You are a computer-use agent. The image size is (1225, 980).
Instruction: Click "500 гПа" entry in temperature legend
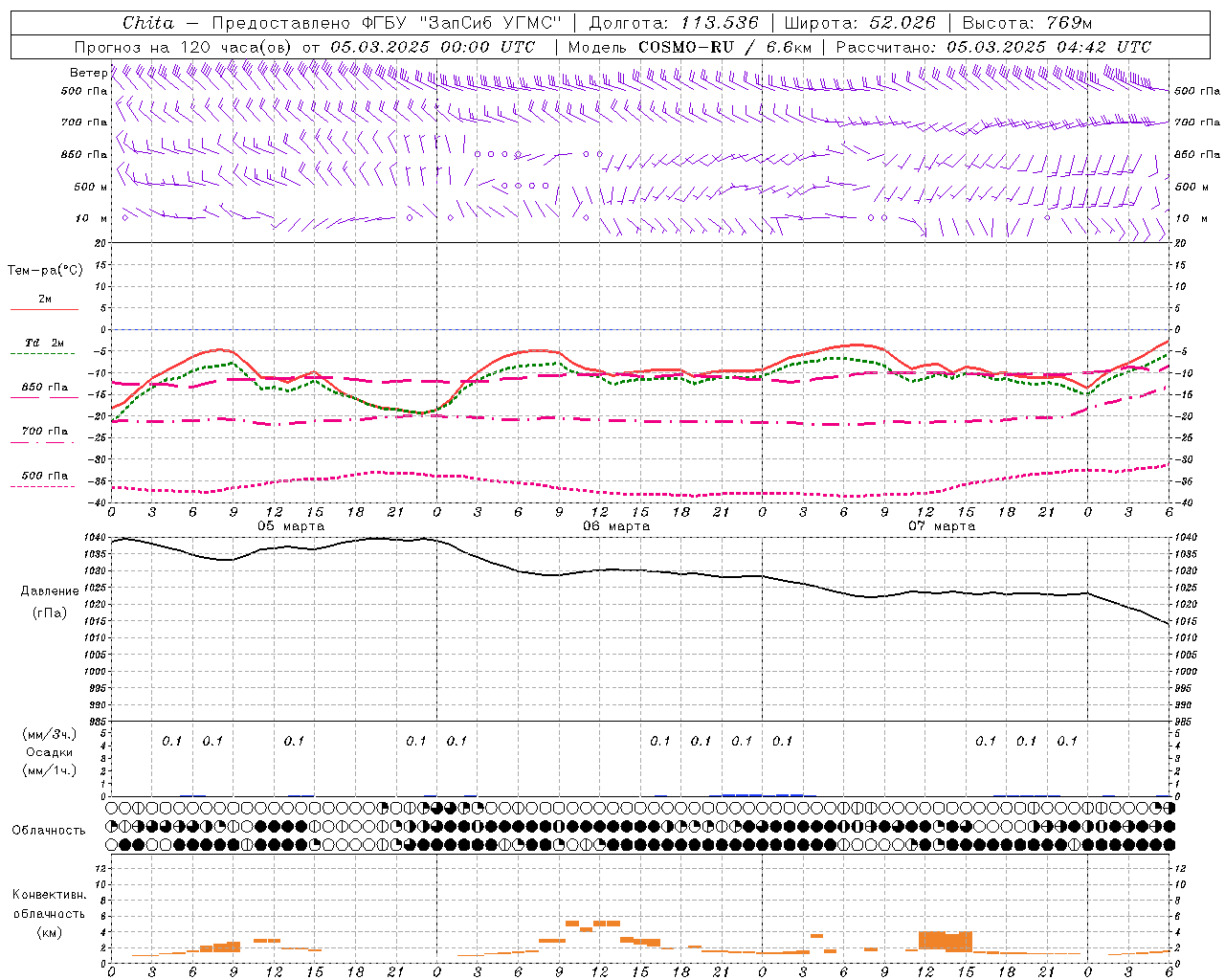[45, 476]
